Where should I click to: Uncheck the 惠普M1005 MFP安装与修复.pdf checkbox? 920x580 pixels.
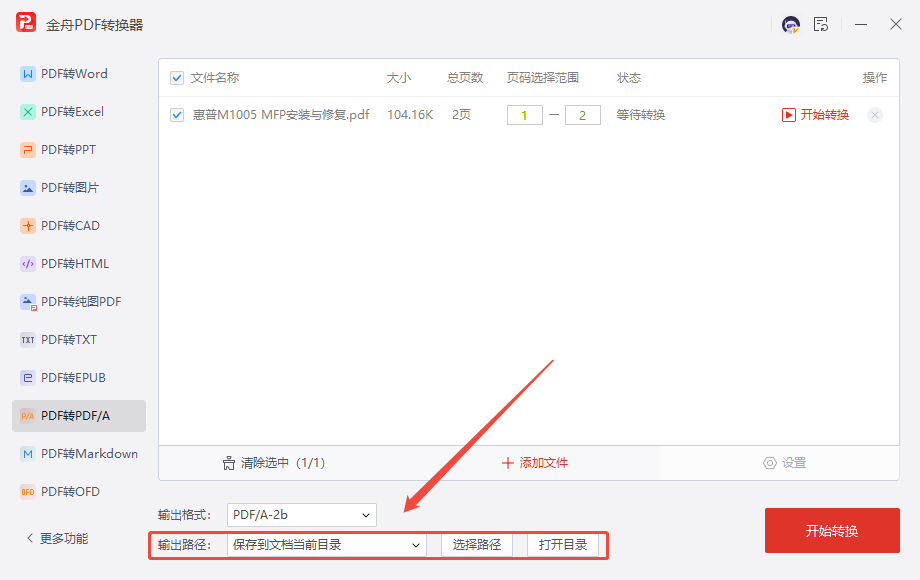click(177, 115)
